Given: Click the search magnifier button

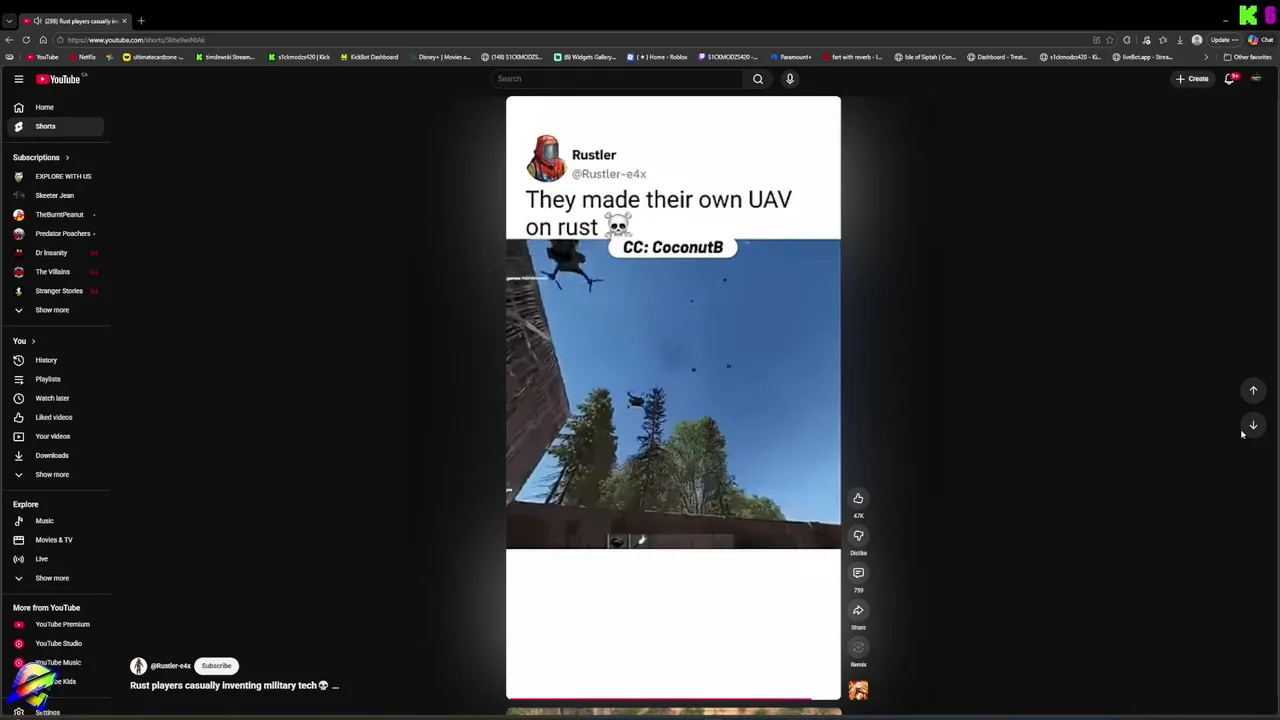Looking at the screenshot, I should [758, 79].
